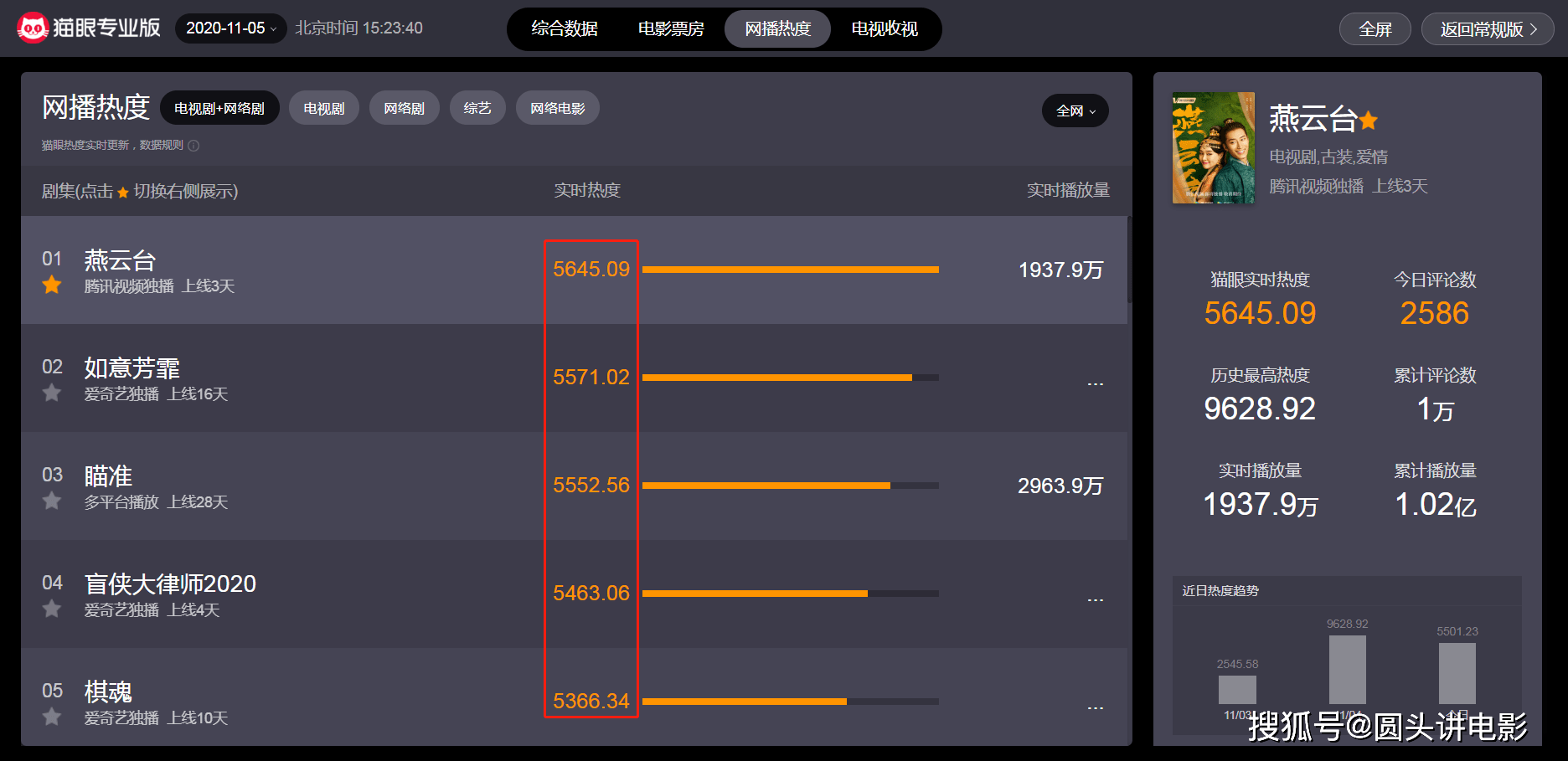1568x761 pixels.
Task: Click heat value 5463.06
Action: pyautogui.click(x=591, y=594)
